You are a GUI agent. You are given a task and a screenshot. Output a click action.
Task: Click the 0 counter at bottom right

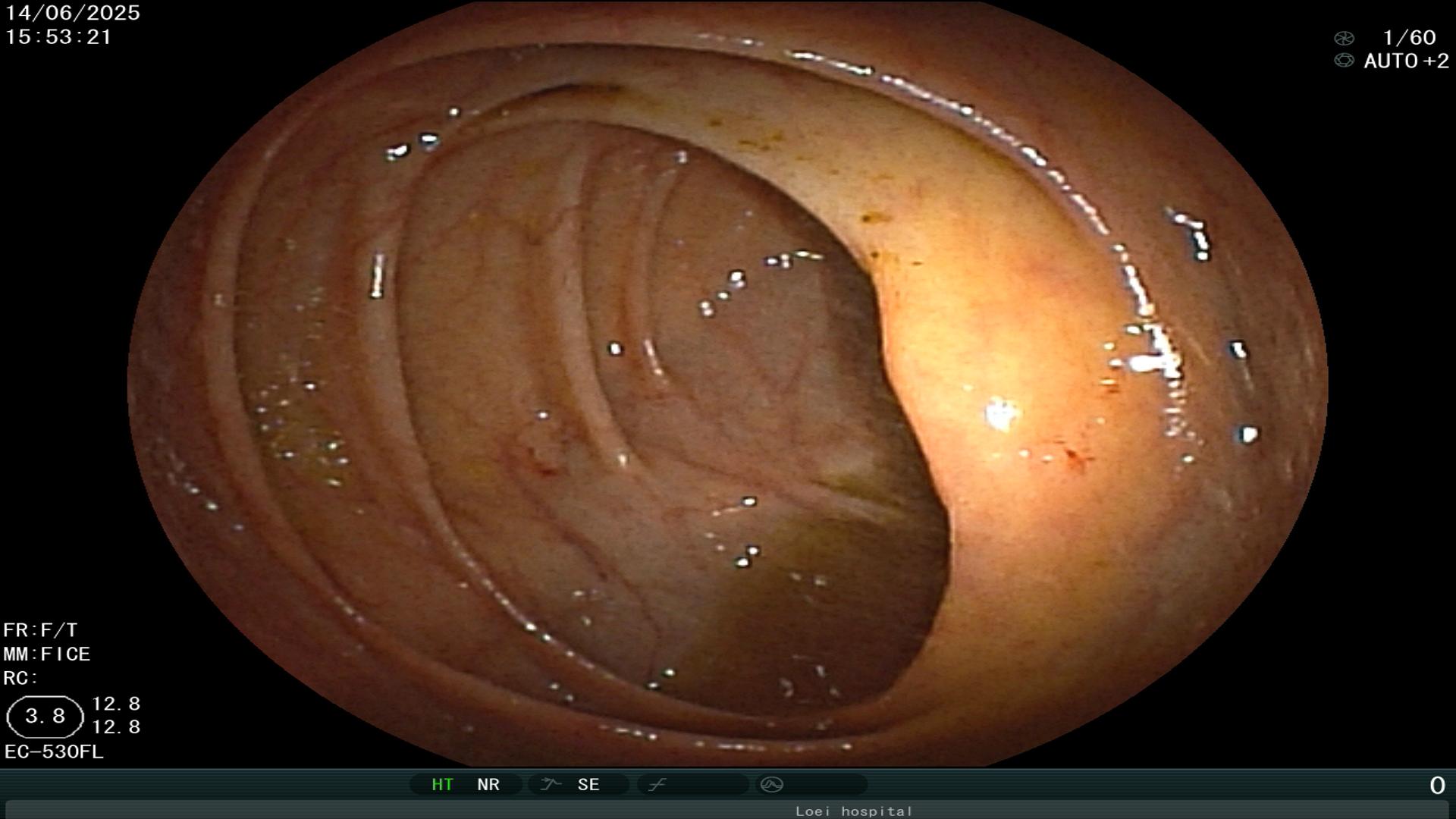coord(1437,786)
